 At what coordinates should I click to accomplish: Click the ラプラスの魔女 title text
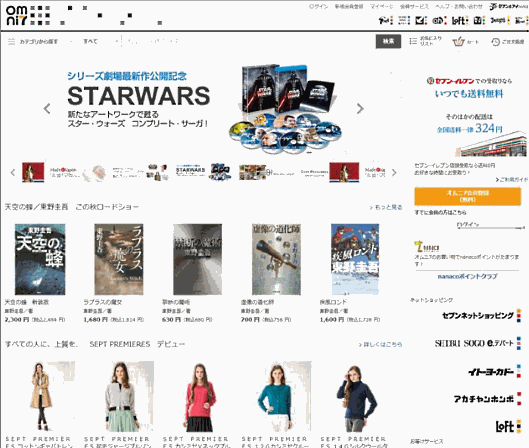(x=103, y=302)
